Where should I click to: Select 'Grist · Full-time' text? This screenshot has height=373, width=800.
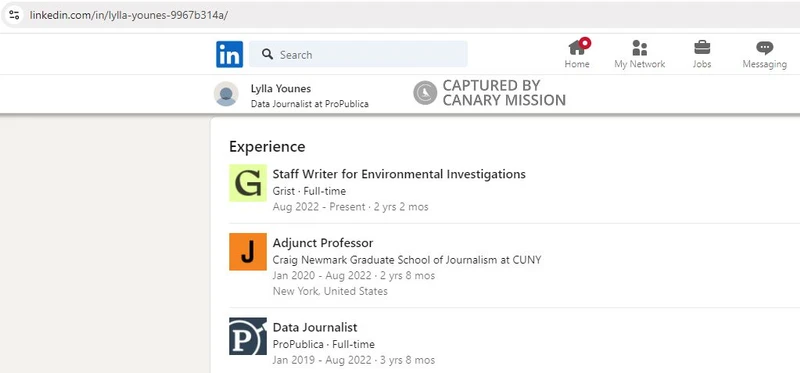click(309, 191)
